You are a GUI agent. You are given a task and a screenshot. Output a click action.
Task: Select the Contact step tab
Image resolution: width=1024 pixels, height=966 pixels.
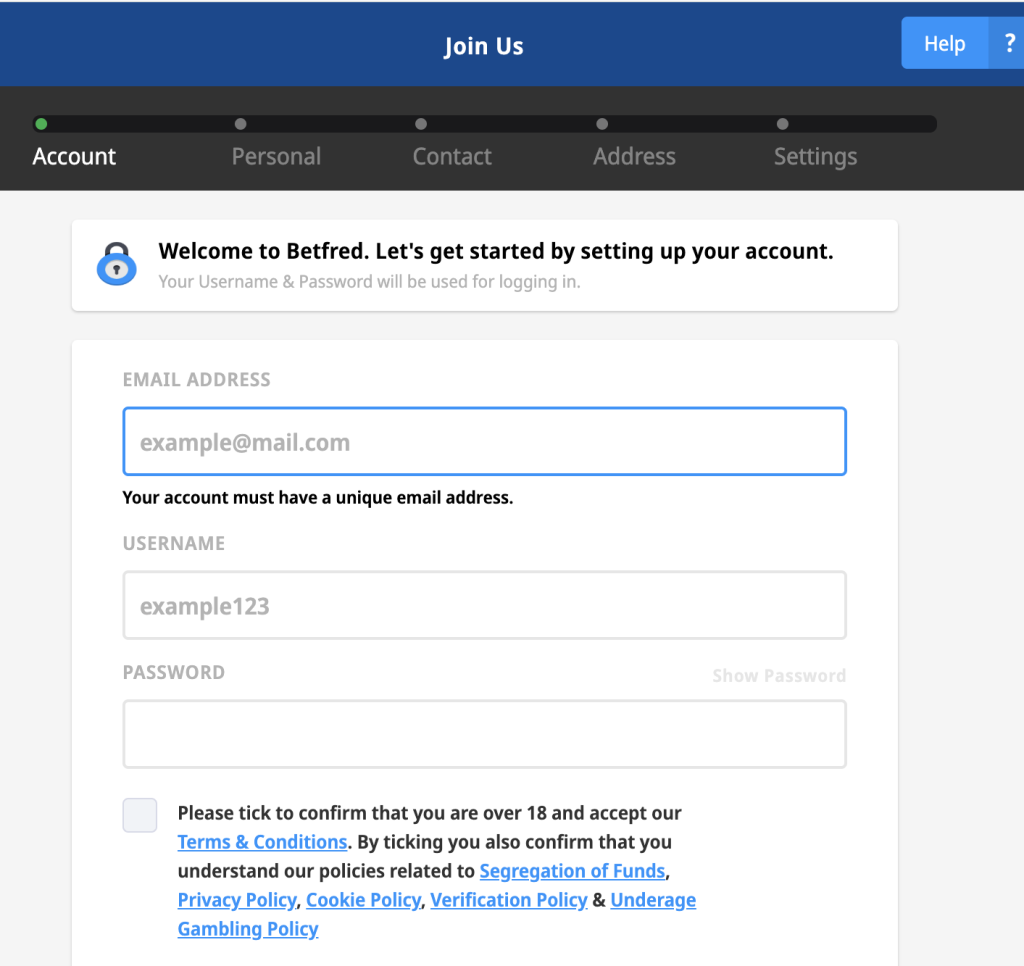click(x=452, y=157)
